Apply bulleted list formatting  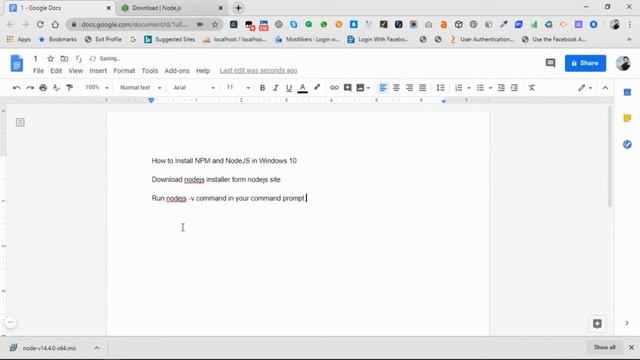480,88
